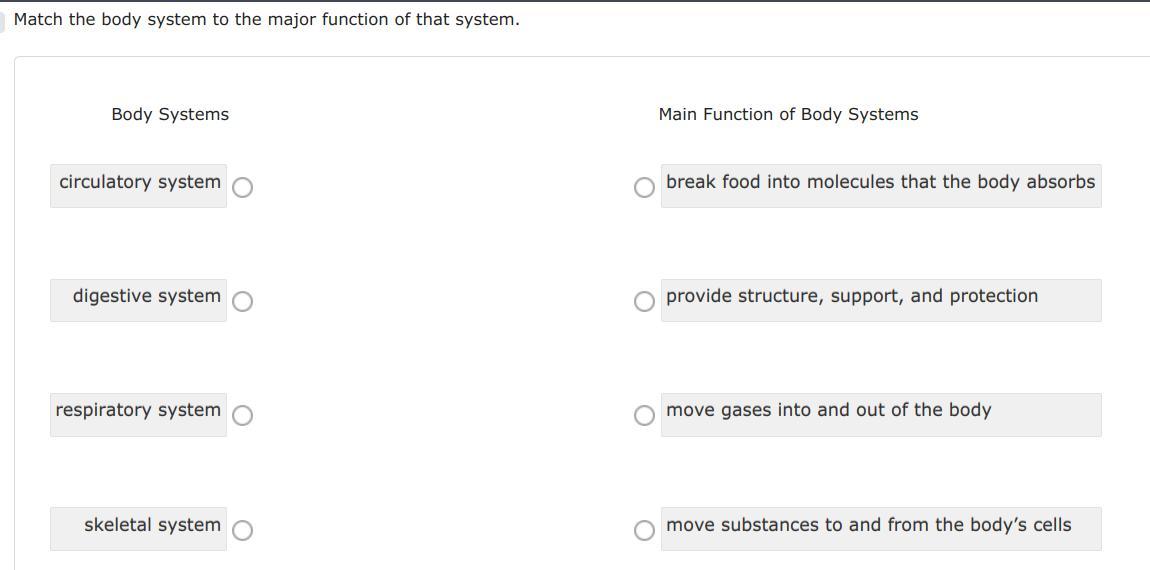Select the circle next to 'move substances to and from'
The image size is (1150, 570).
click(x=645, y=530)
